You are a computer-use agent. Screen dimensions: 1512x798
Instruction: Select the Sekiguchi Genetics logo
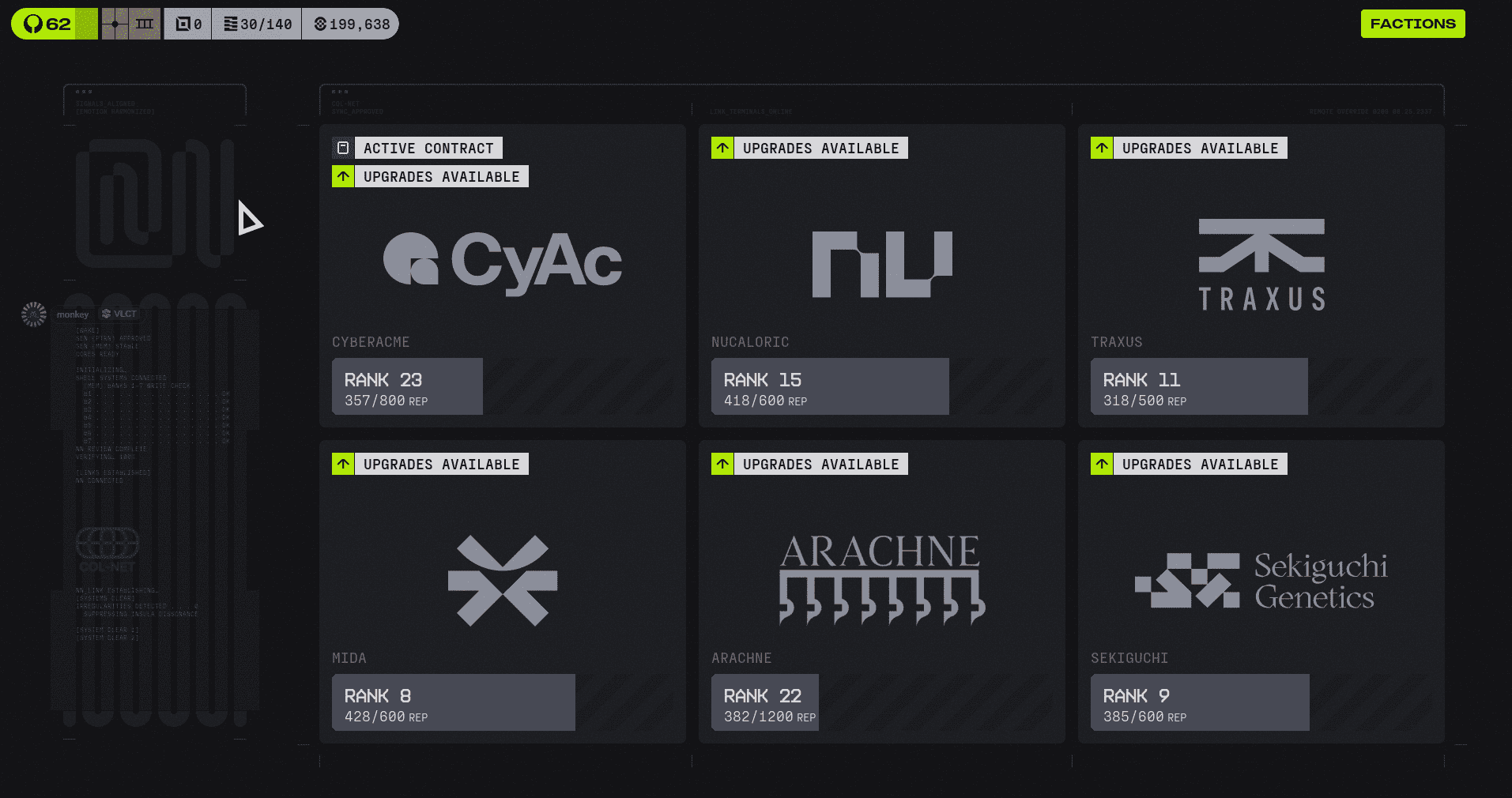click(x=1261, y=581)
